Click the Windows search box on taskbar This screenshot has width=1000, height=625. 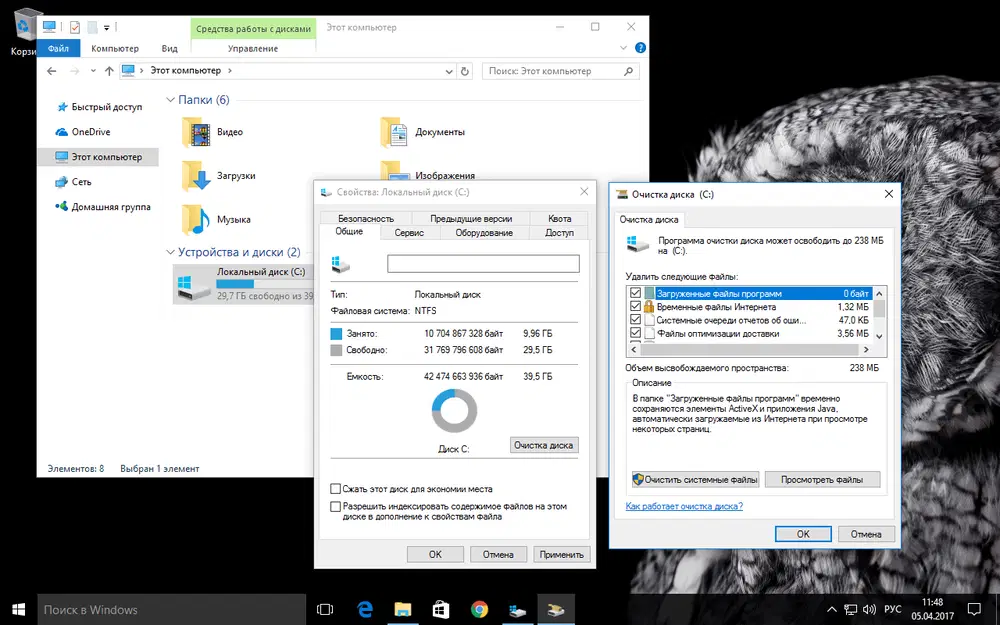[172, 610]
